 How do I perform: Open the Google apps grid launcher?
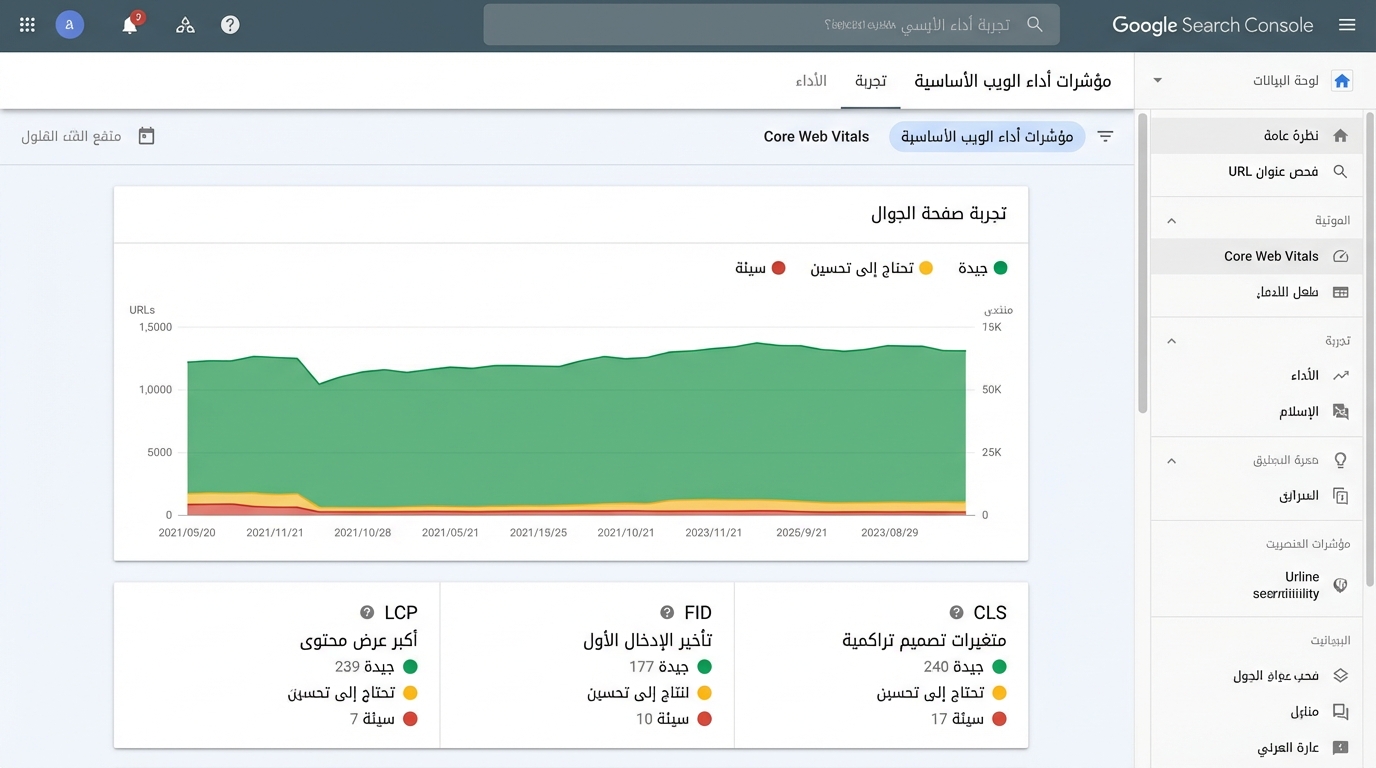point(27,25)
